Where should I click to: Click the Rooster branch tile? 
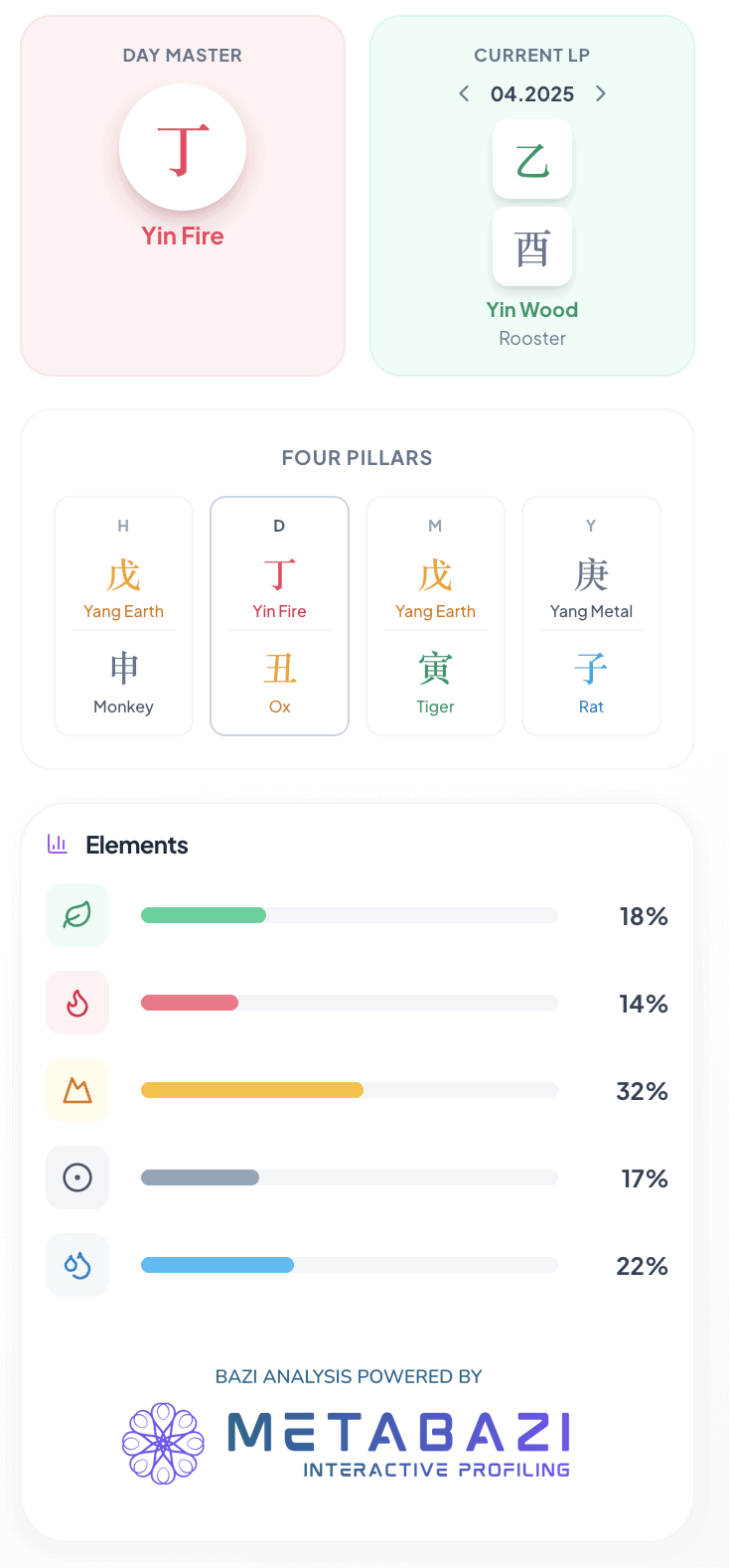pyautogui.click(x=532, y=246)
